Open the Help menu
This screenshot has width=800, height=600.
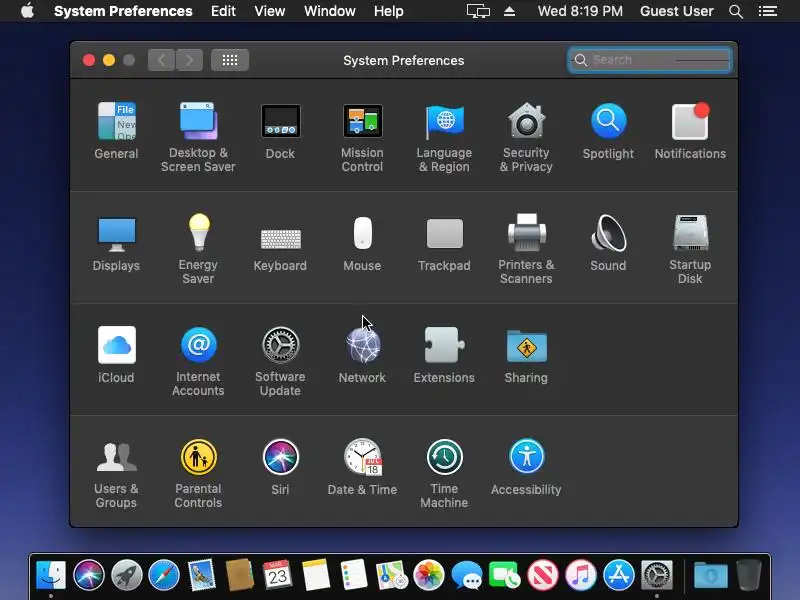point(388,11)
